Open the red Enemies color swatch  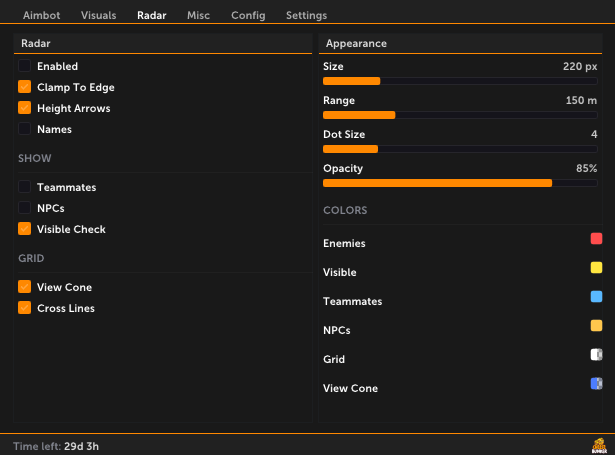click(596, 238)
